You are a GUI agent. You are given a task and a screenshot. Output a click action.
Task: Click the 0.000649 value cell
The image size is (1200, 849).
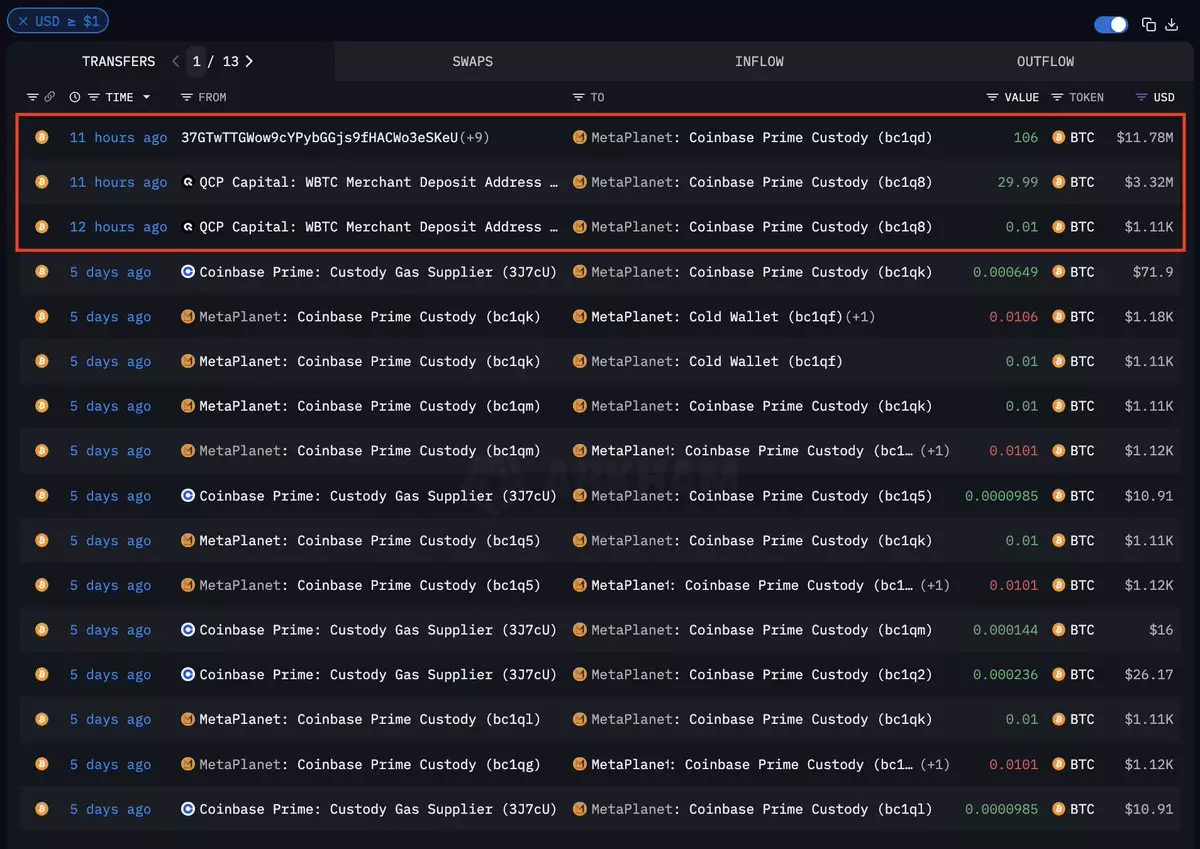pos(1006,272)
